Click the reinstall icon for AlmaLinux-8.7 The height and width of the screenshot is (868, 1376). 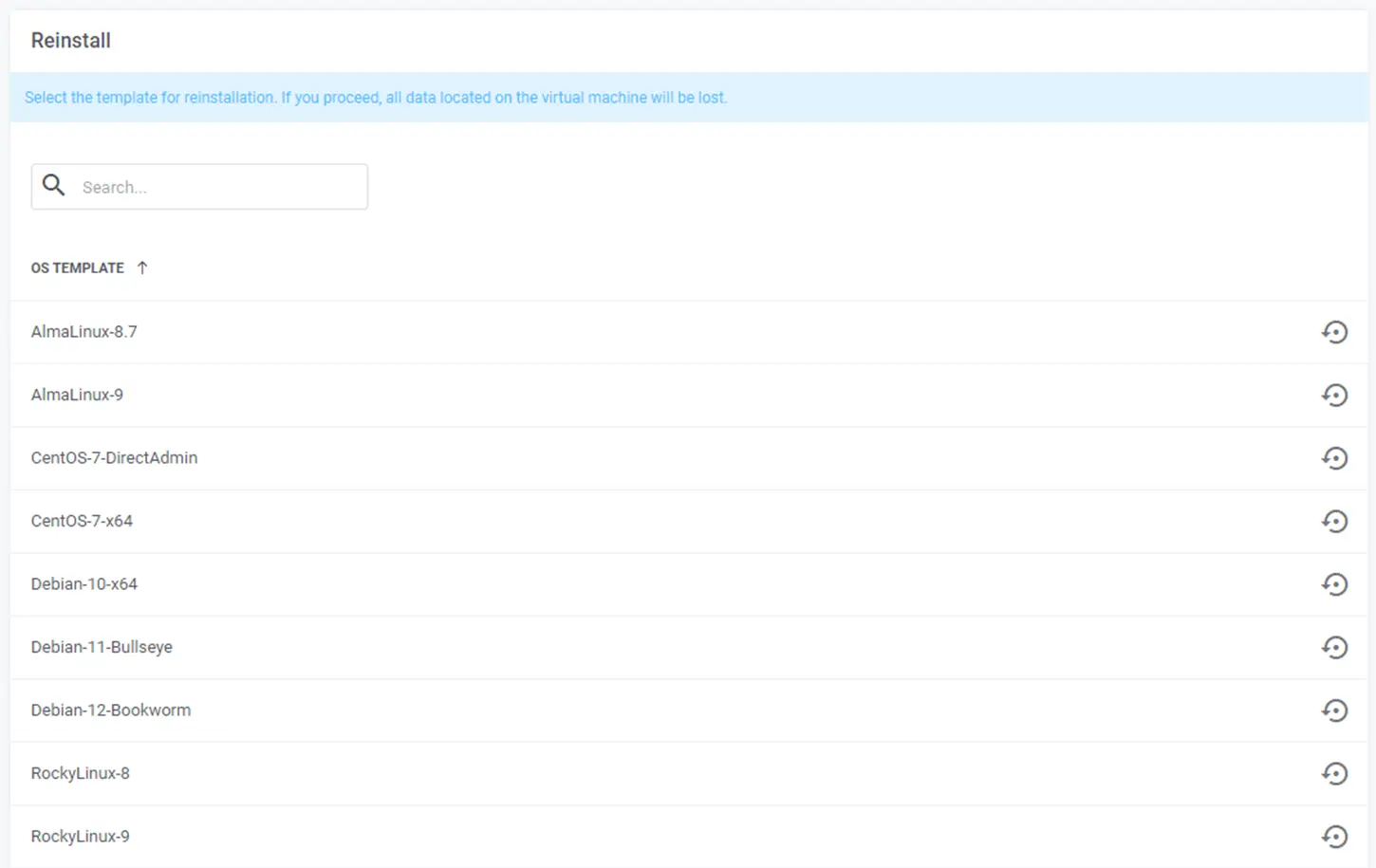1334,332
